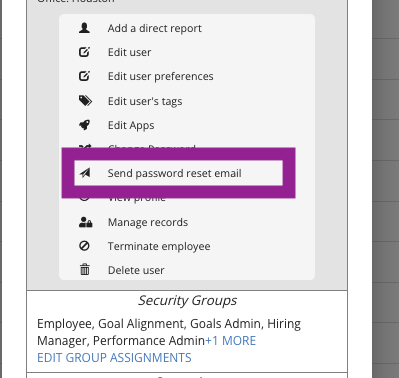399x378 pixels.
Task: Click the locked-person icon beside Manage records
Action: 86,222
